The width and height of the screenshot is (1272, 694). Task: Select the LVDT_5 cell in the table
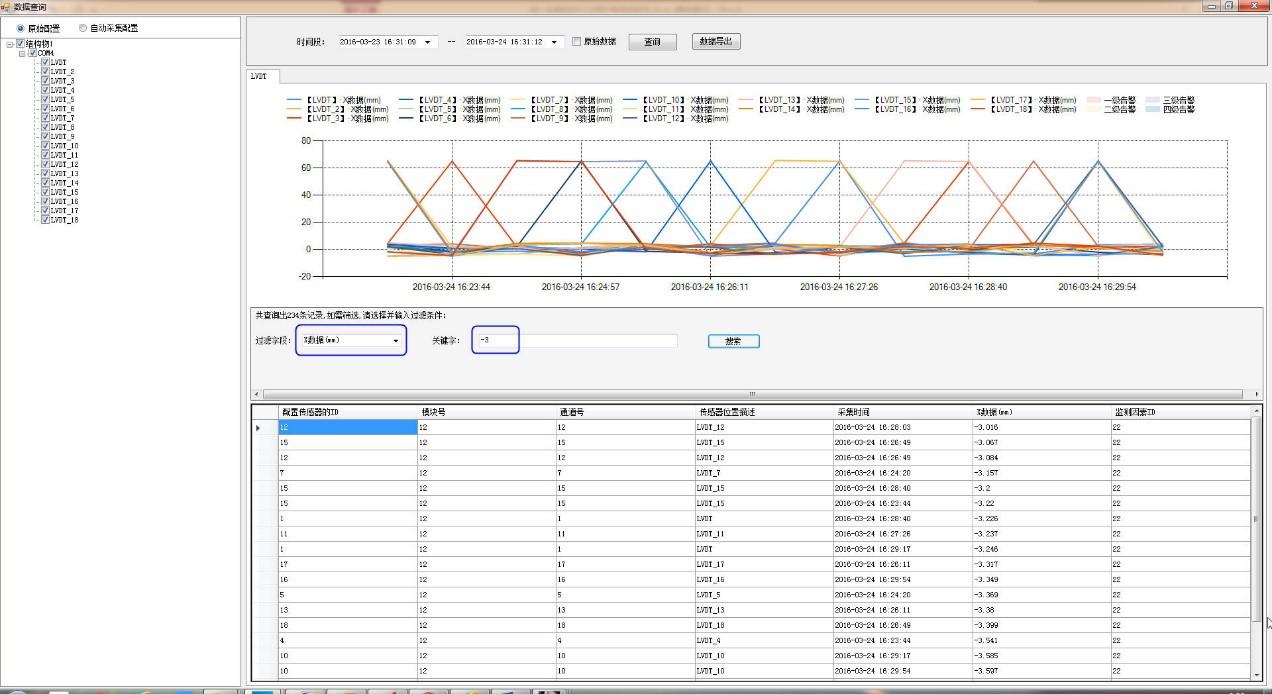[764, 595]
